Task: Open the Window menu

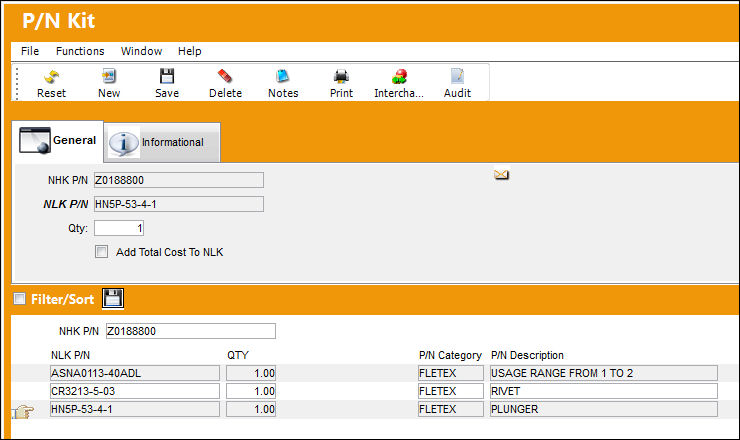Action: pyautogui.click(x=142, y=51)
